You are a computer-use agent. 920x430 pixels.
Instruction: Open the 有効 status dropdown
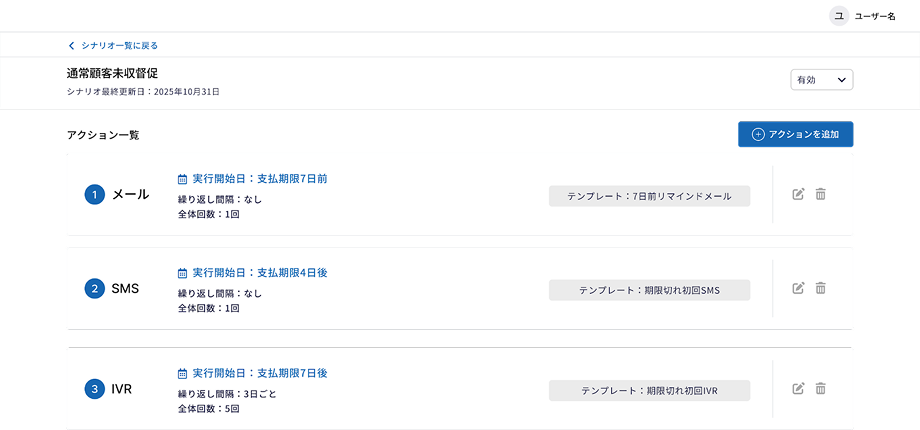[x=821, y=80]
